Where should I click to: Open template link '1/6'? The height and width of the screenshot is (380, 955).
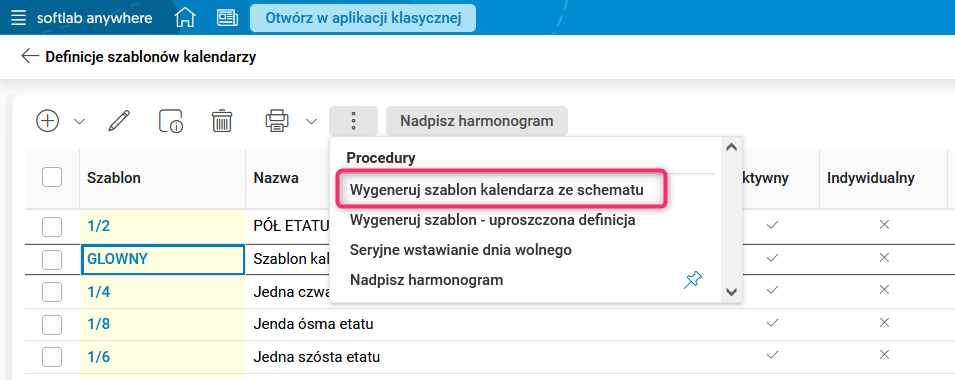99,357
